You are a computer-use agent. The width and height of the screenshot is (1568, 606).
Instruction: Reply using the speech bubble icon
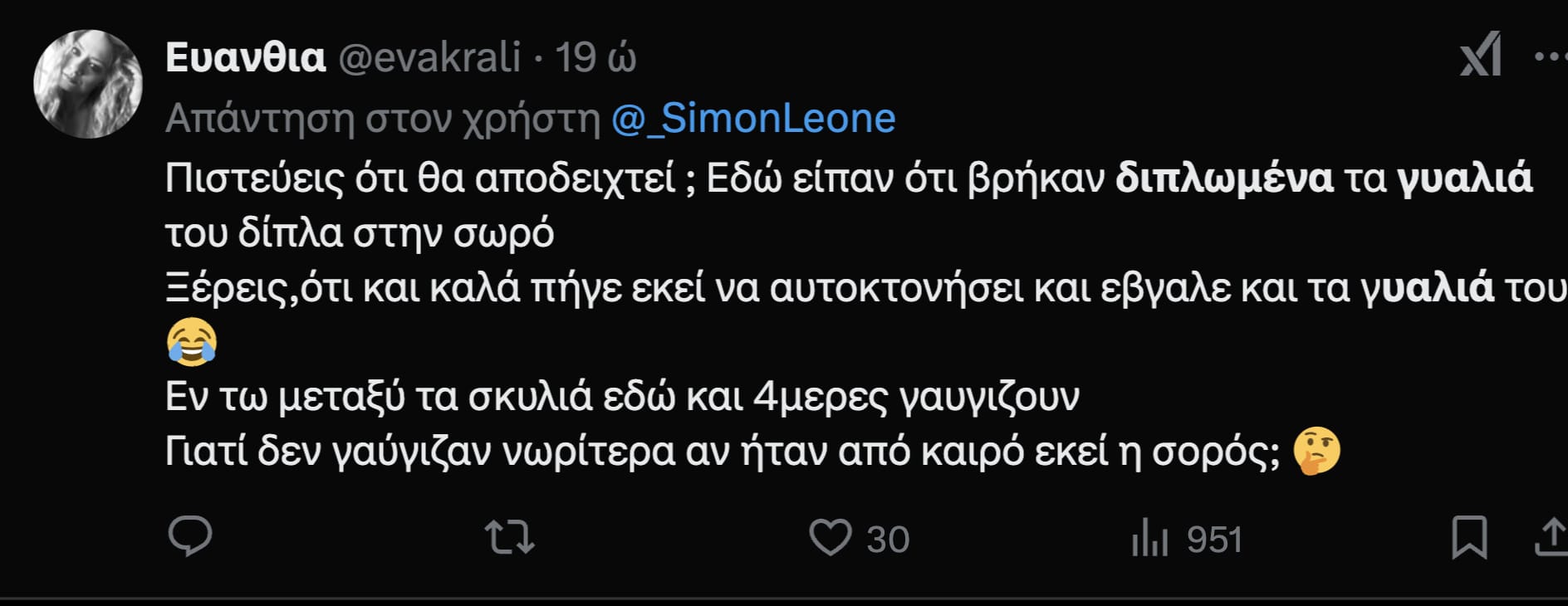190,536
